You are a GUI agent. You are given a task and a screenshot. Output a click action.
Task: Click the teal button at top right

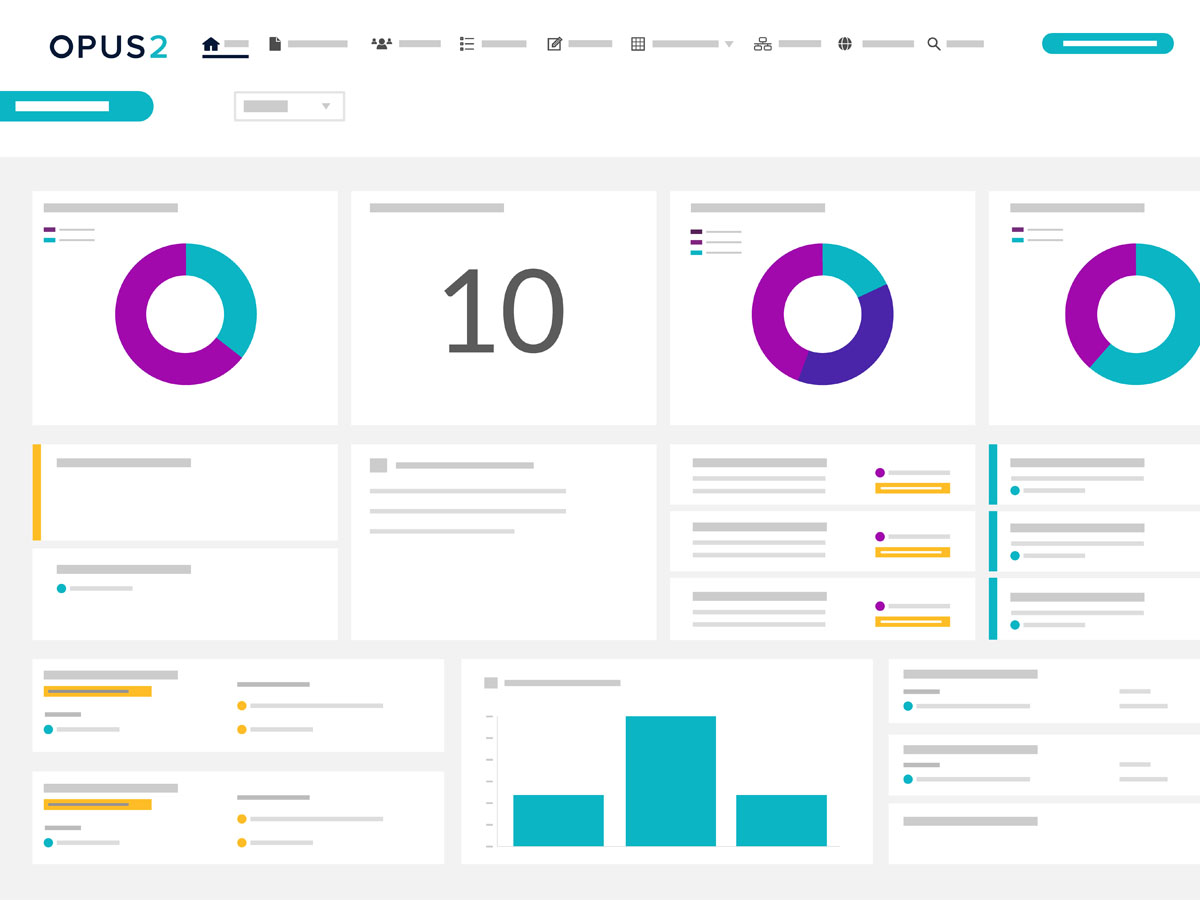click(x=1107, y=43)
